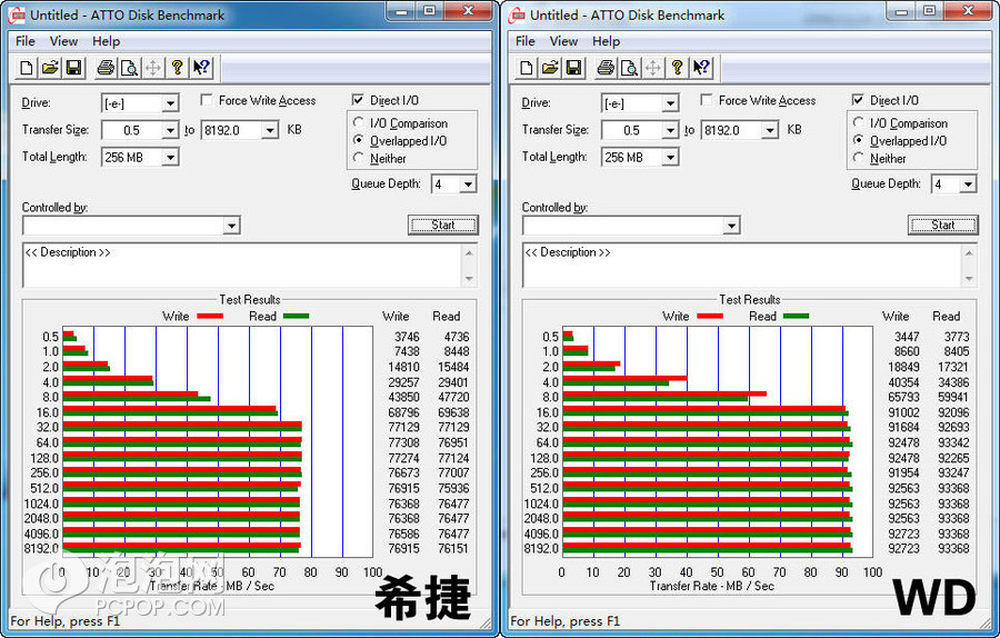Screen dimensions: 1000x638
Task: Click the write value 65793 in results
Action: pyautogui.click(x=904, y=397)
